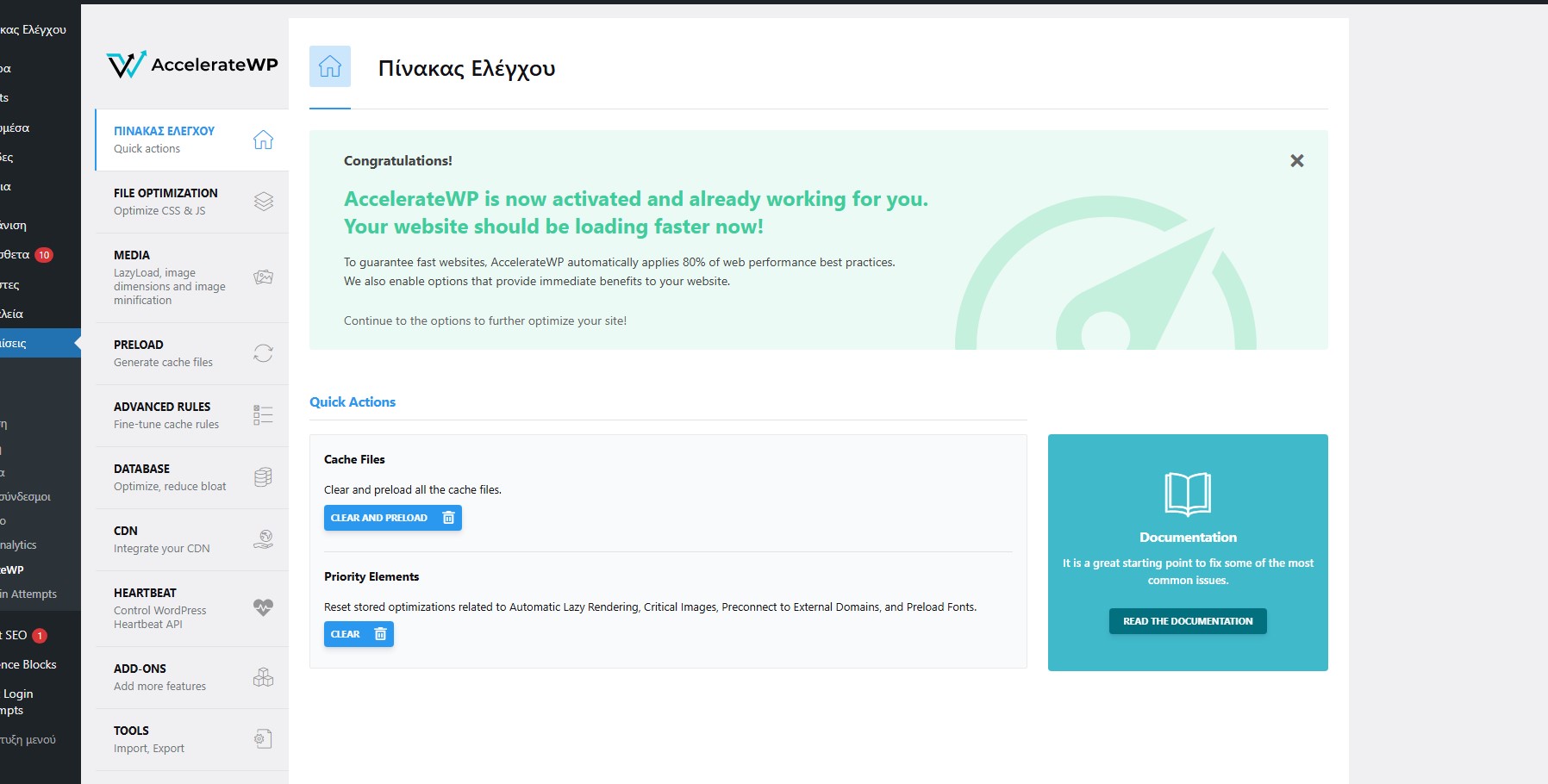Screen dimensions: 1548x784
Task: Click the house icon in ΠΙΝΑΚΑΣ ΕΛΕΓΧΟΥ tab
Action: tap(263, 140)
